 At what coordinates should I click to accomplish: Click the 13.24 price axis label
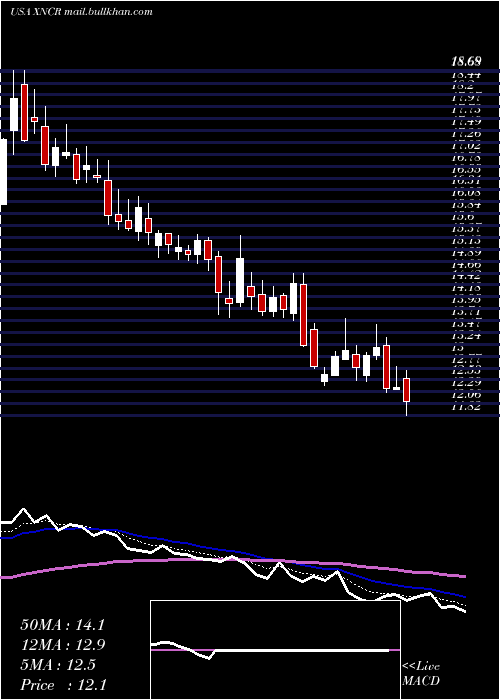tap(465, 336)
